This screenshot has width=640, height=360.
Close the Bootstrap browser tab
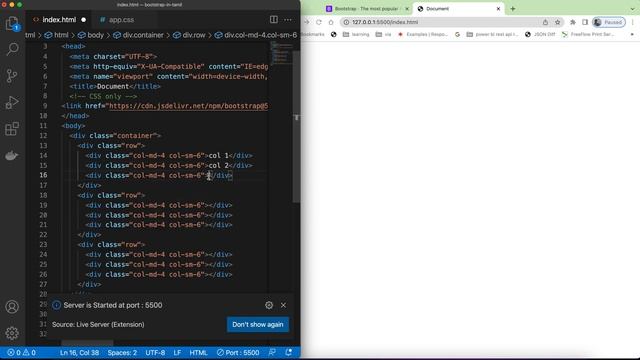[407, 9]
